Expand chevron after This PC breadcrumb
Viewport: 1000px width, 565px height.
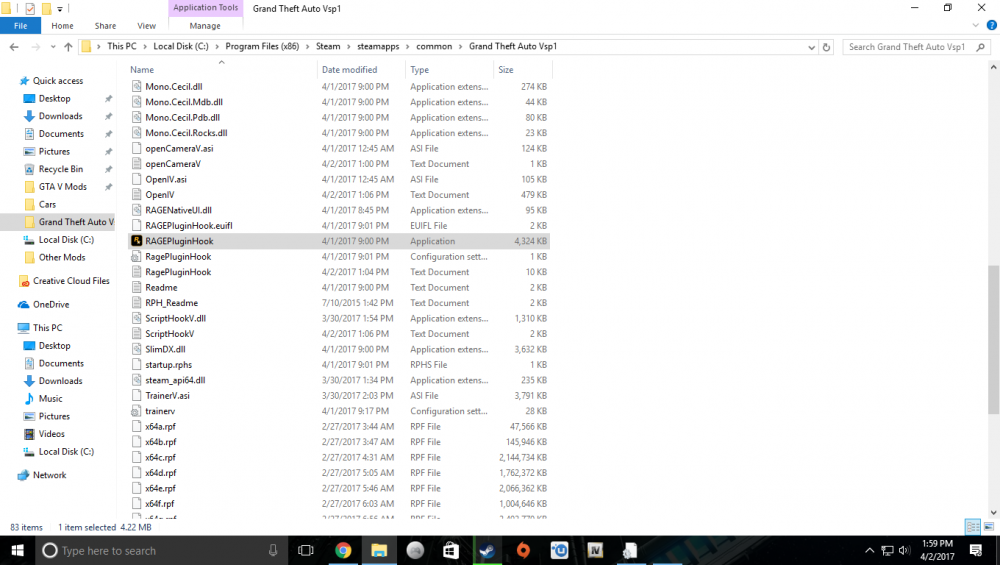[145, 47]
